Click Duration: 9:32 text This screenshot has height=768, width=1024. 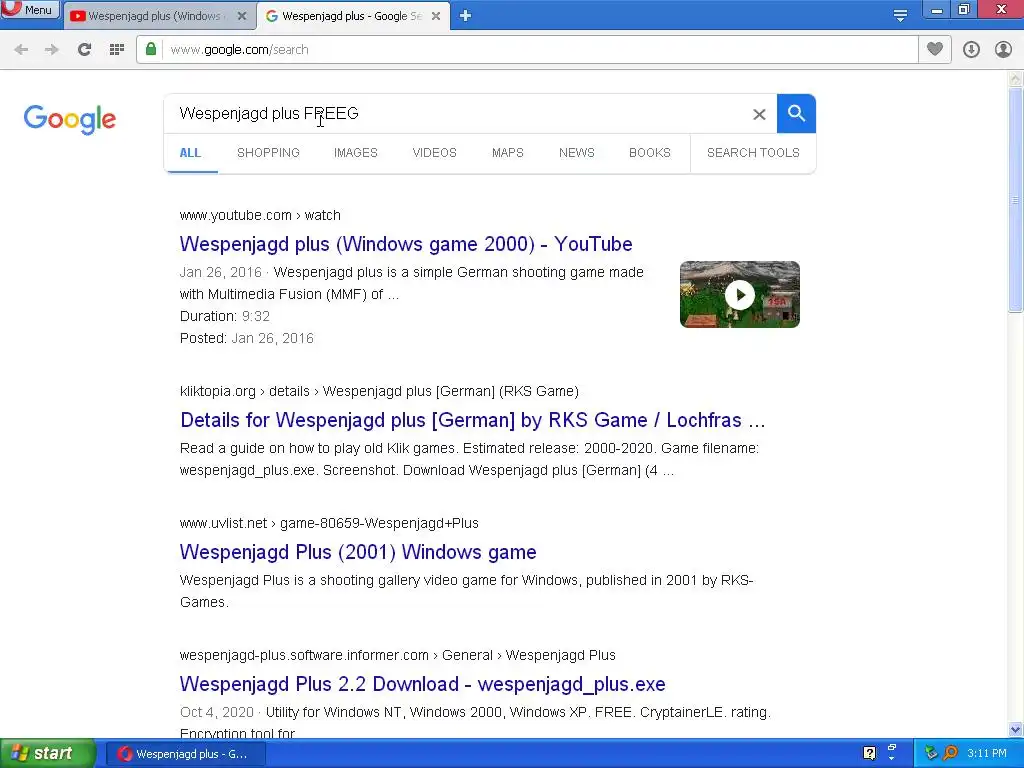[225, 316]
